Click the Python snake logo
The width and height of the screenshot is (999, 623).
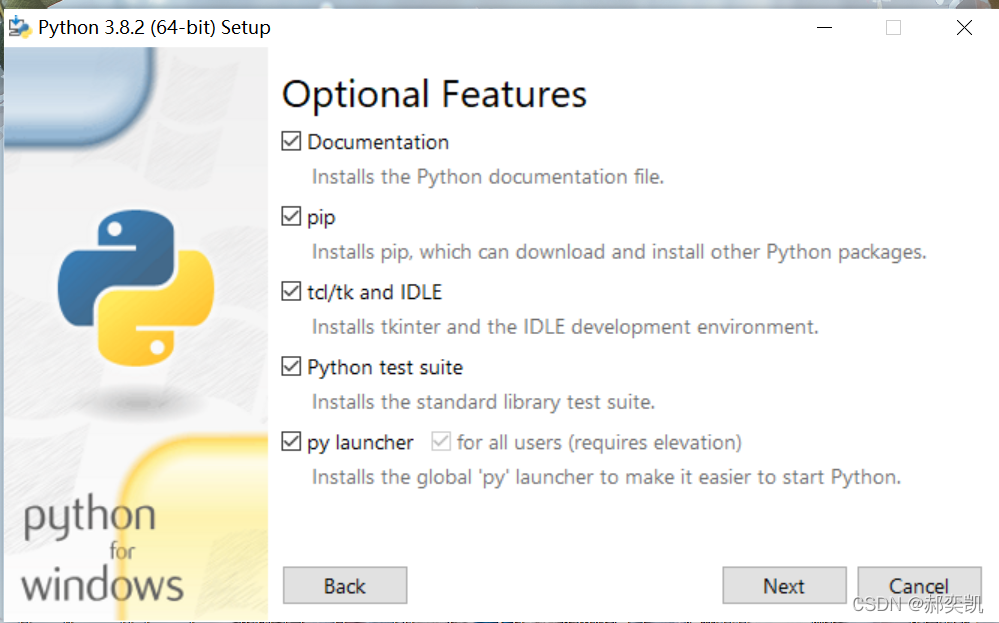[136, 288]
